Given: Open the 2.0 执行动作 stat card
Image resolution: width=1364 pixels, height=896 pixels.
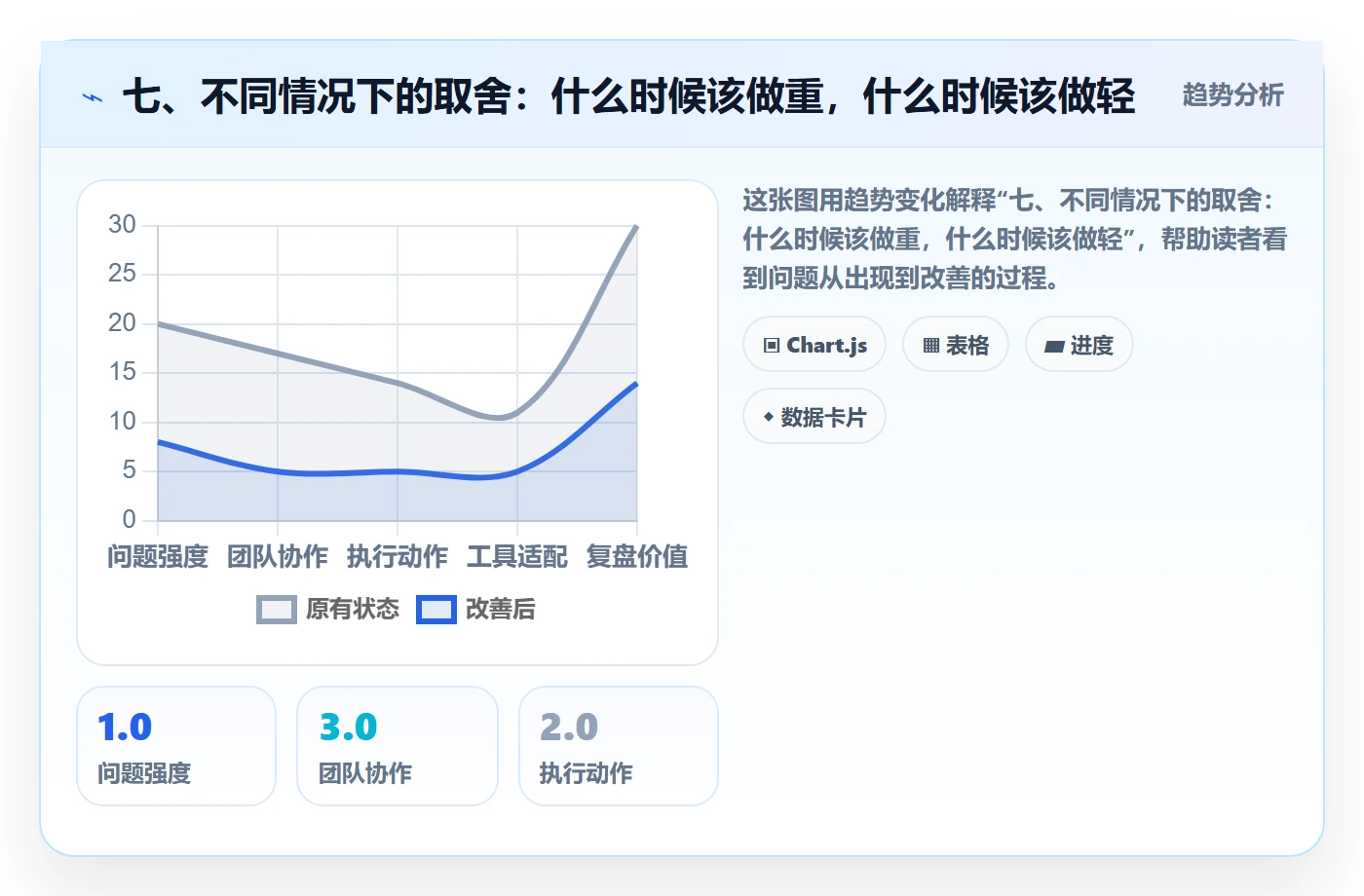Looking at the screenshot, I should (619, 746).
